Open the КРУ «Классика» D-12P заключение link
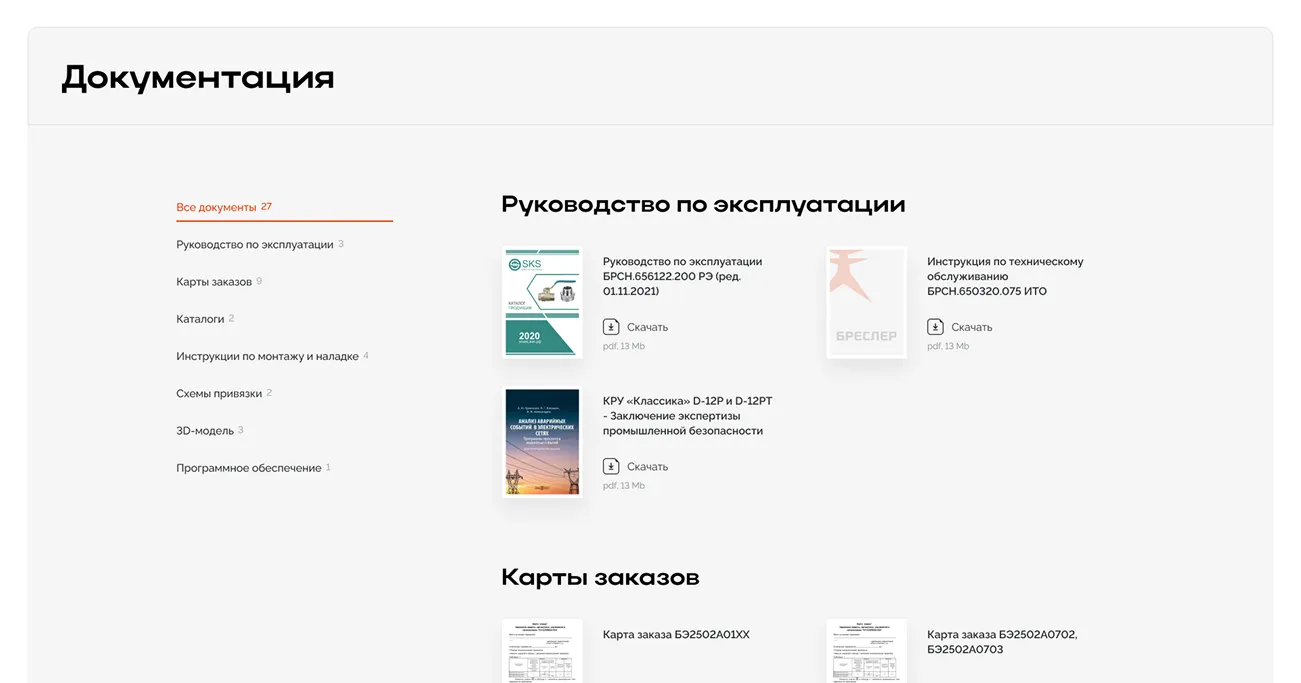1301x683 pixels. [687, 416]
